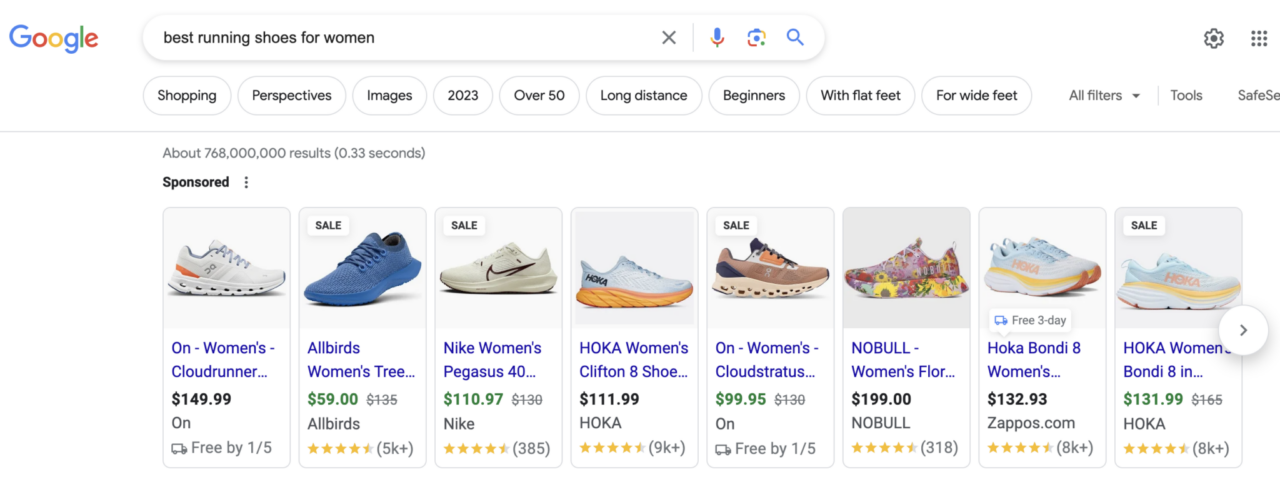
Task: Open settings via the gear icon
Action: click(1213, 38)
